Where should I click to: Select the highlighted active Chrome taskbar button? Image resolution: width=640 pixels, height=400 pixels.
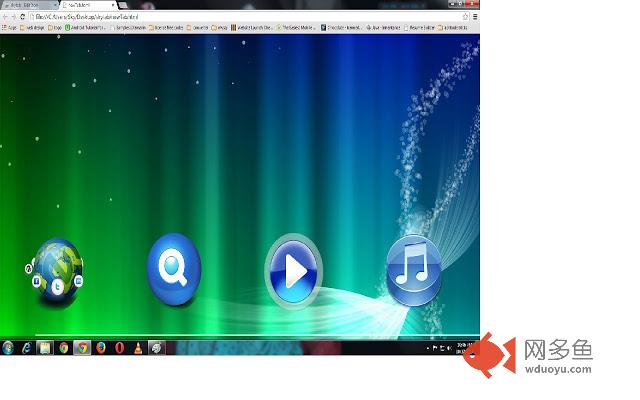(82, 348)
